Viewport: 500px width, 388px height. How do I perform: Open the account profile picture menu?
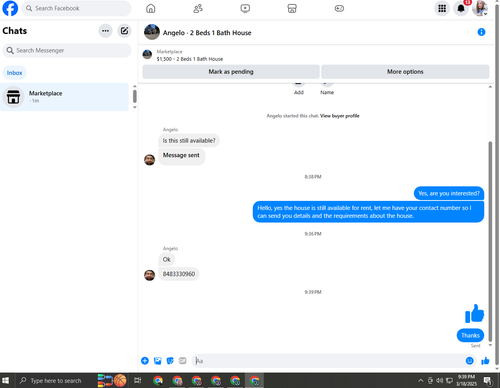coord(480,8)
